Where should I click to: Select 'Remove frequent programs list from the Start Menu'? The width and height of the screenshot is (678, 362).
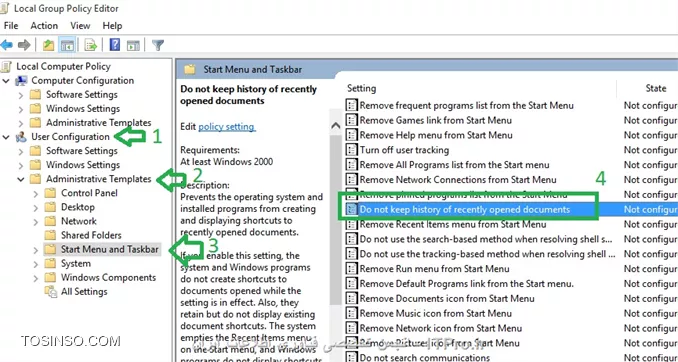(467, 106)
